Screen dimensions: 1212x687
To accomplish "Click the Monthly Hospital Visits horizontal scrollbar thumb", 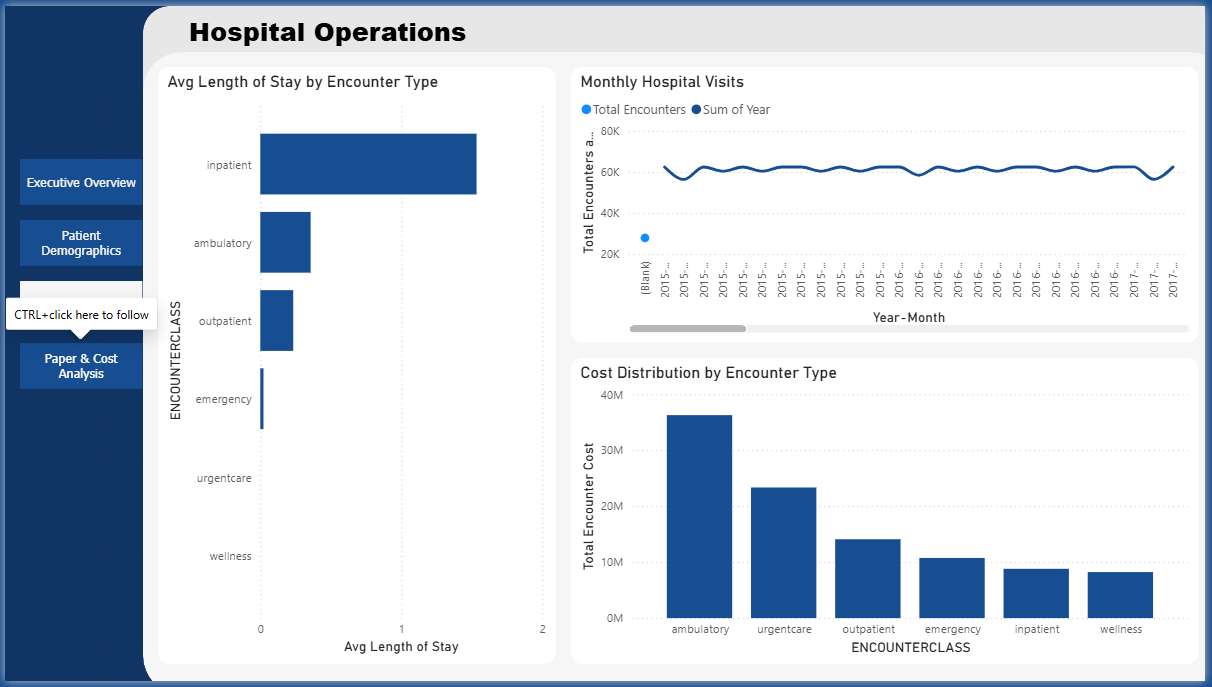I will [687, 328].
